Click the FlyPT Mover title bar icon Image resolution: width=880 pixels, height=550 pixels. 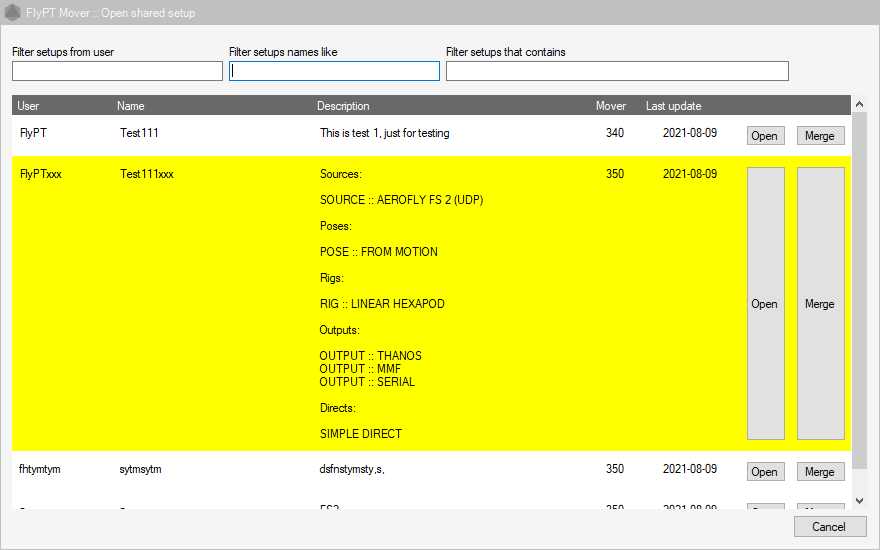click(12, 13)
